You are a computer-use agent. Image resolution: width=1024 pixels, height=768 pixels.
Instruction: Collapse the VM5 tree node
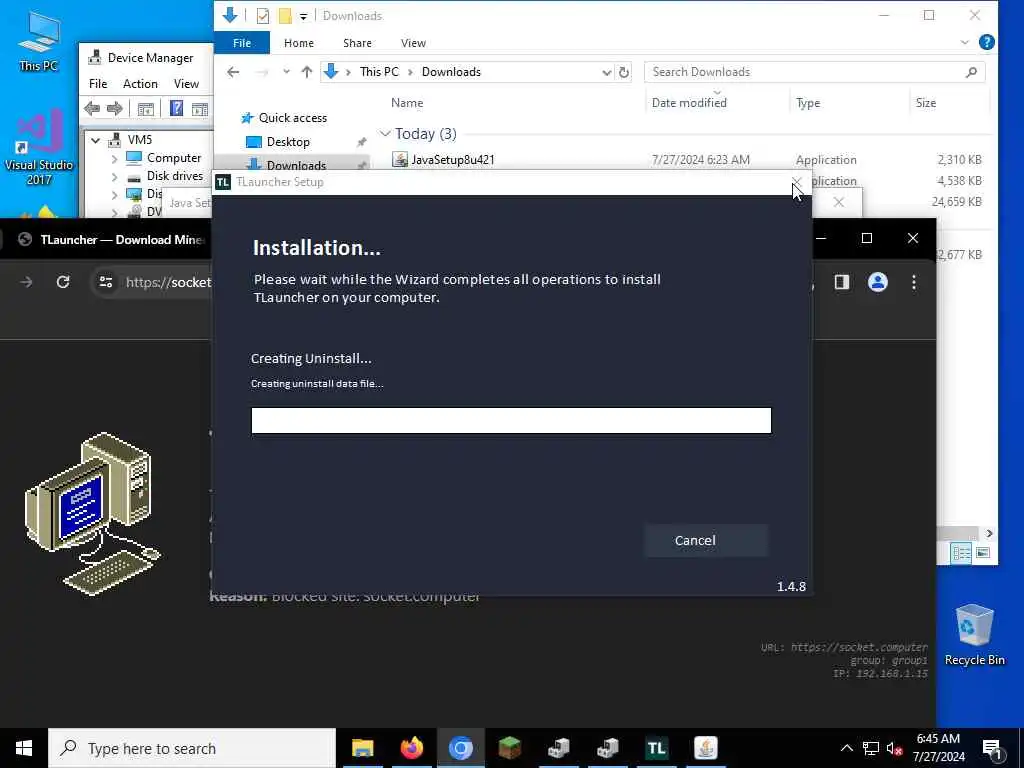click(x=96, y=140)
